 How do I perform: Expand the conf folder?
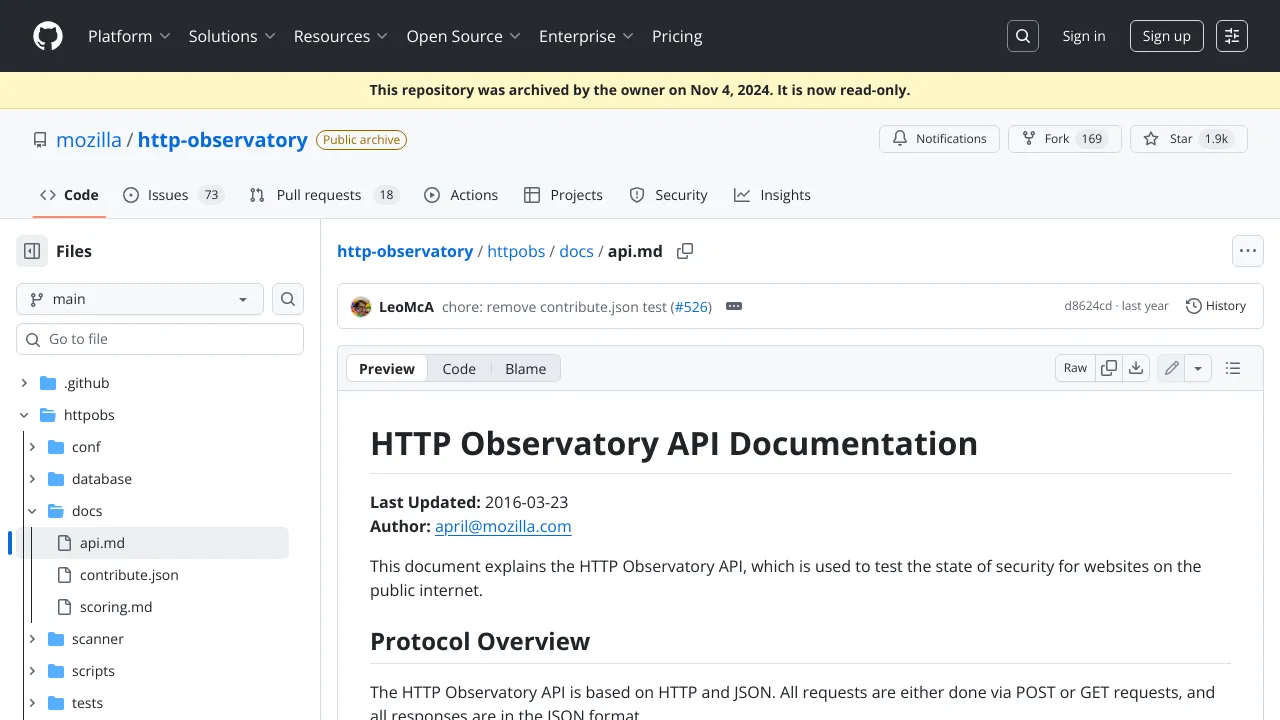pyautogui.click(x=32, y=447)
